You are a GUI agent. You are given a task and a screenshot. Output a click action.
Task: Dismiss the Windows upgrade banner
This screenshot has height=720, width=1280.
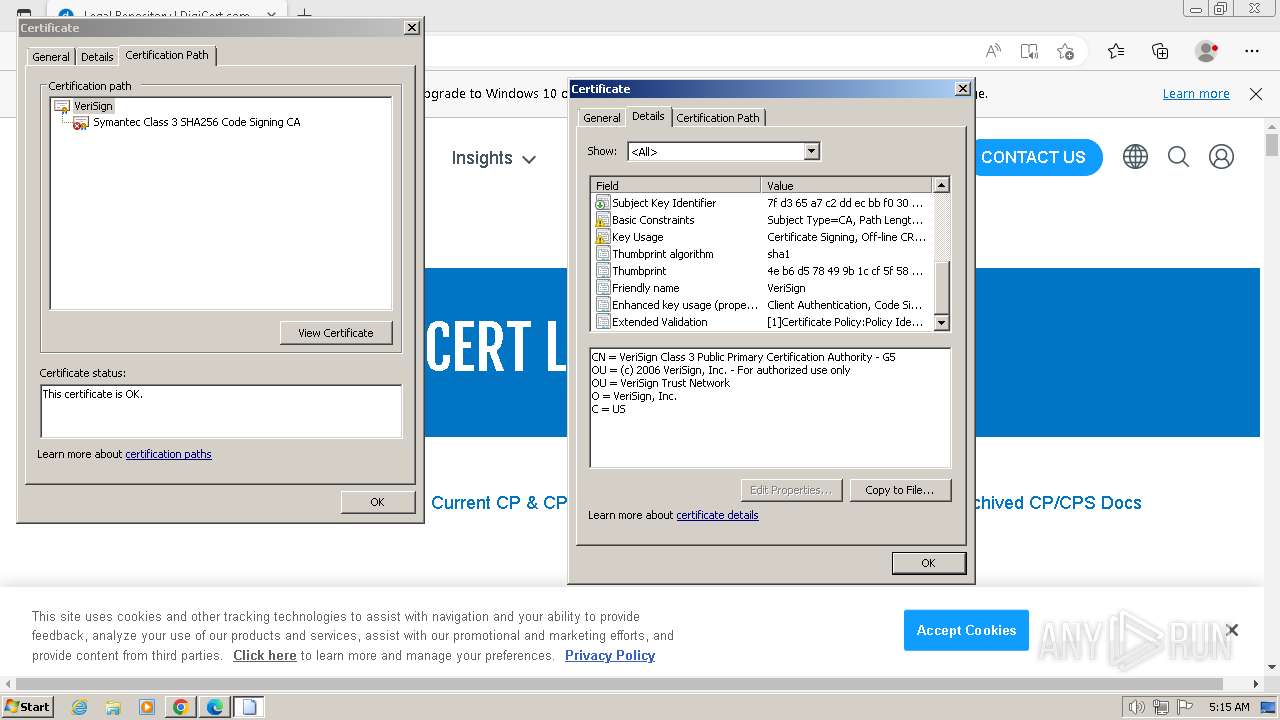coord(1256,94)
